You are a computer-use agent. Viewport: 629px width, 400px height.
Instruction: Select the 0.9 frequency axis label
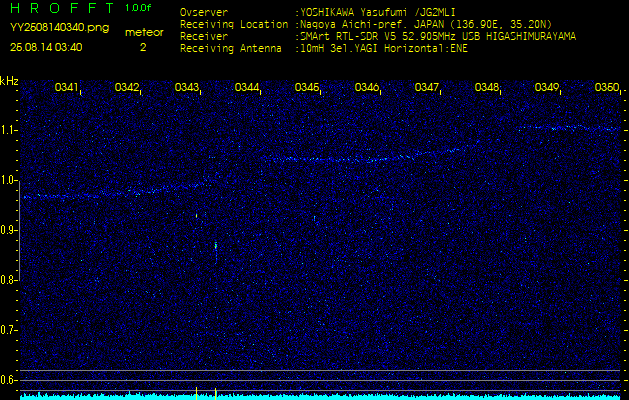(8, 230)
